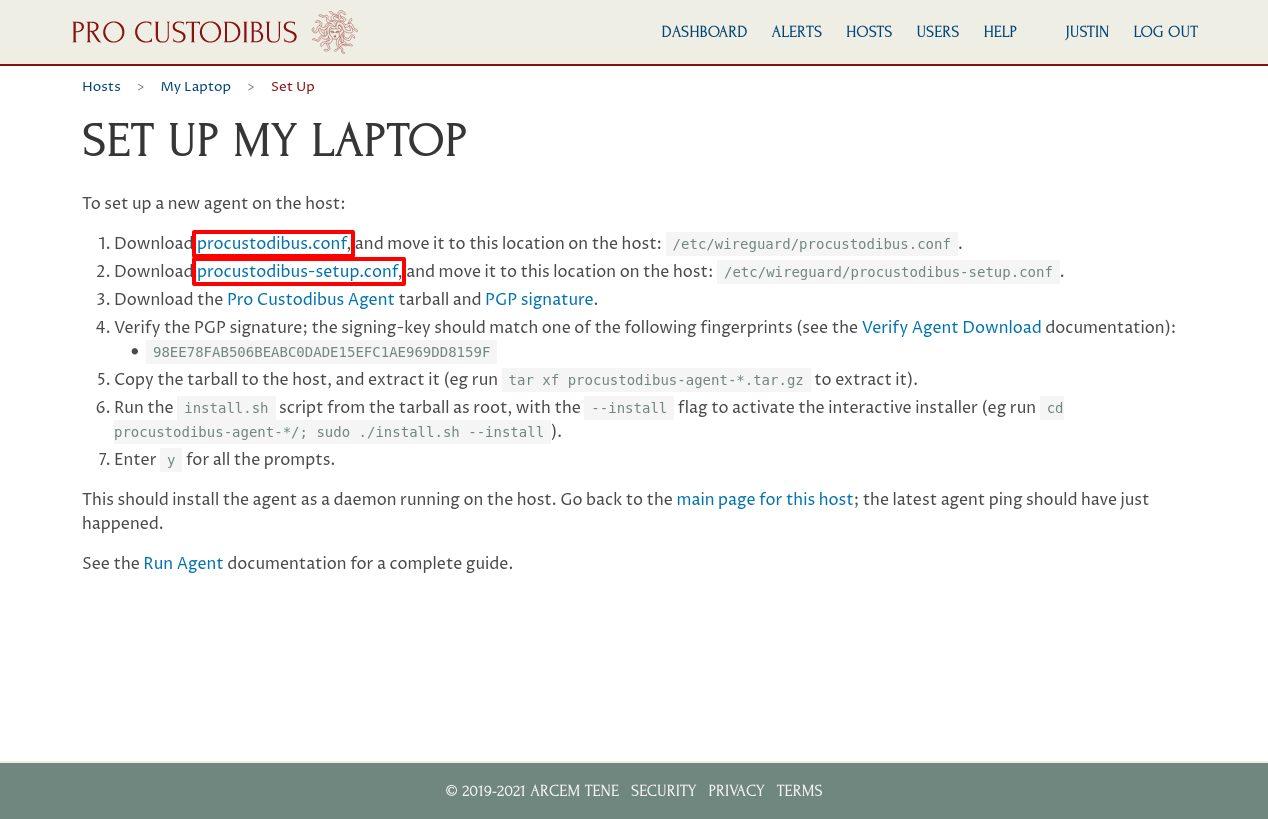1268x819 pixels.
Task: Download the PGP signature
Action: 539,299
